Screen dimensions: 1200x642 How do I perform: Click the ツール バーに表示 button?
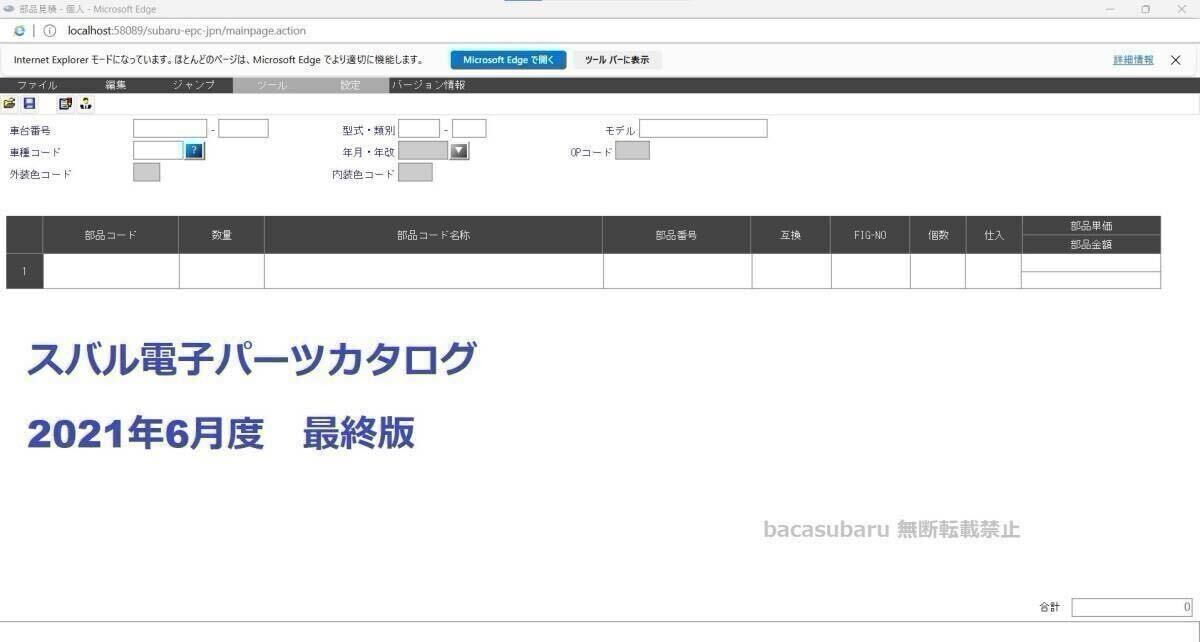[x=617, y=60]
